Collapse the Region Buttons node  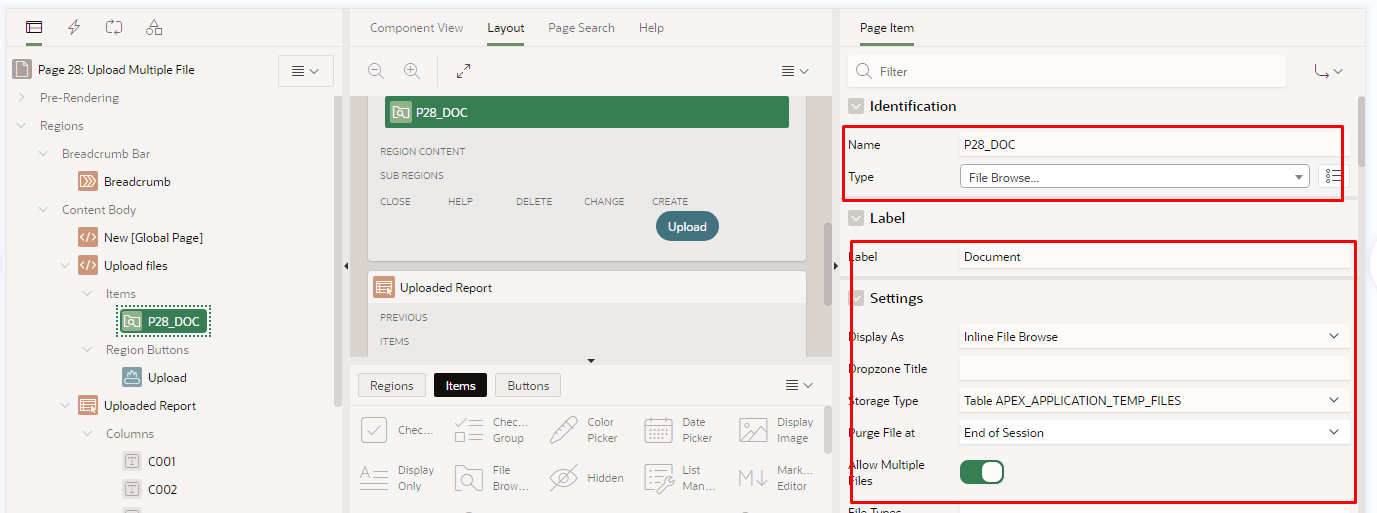(x=88, y=350)
